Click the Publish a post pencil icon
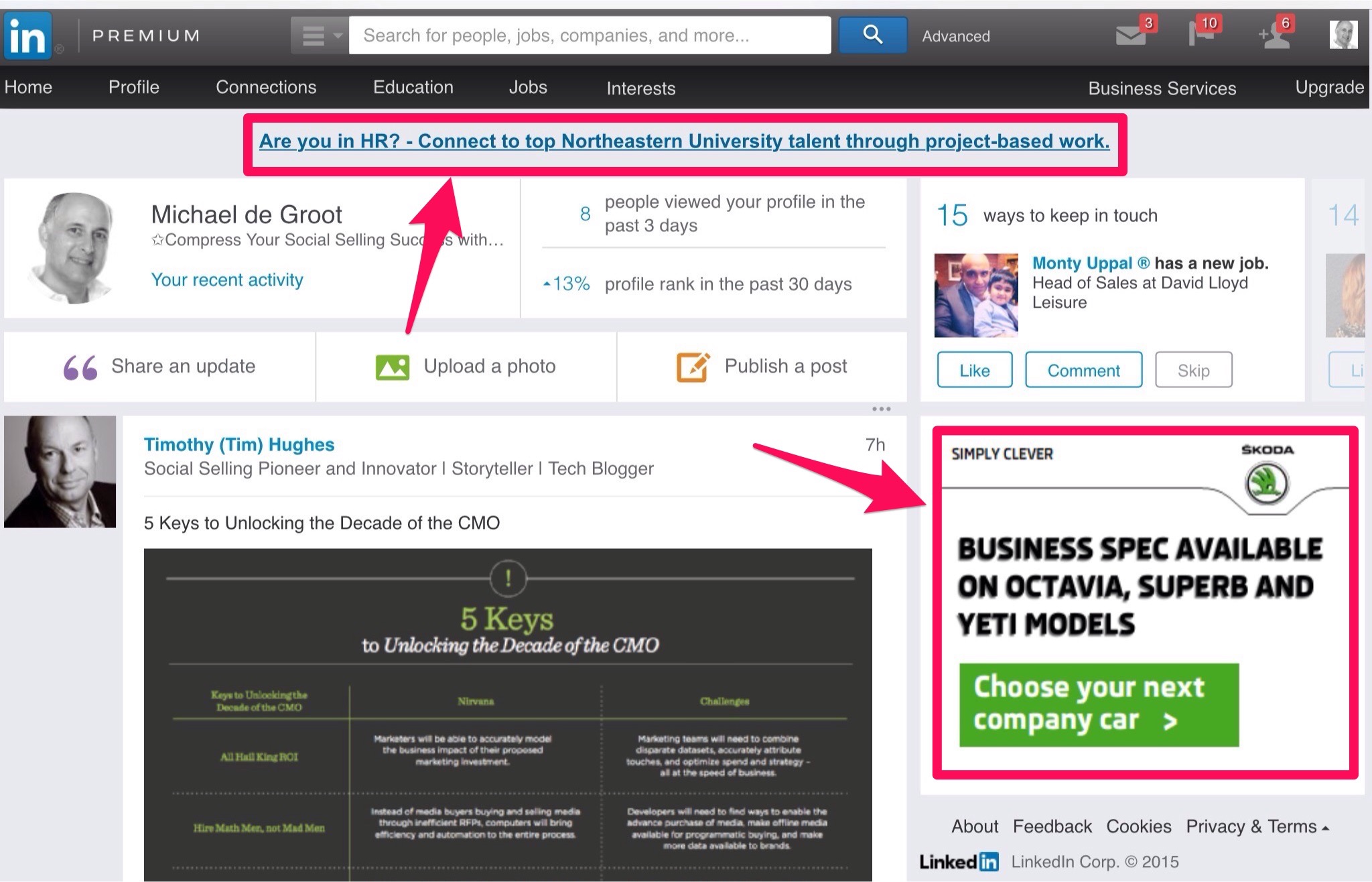 click(x=693, y=367)
